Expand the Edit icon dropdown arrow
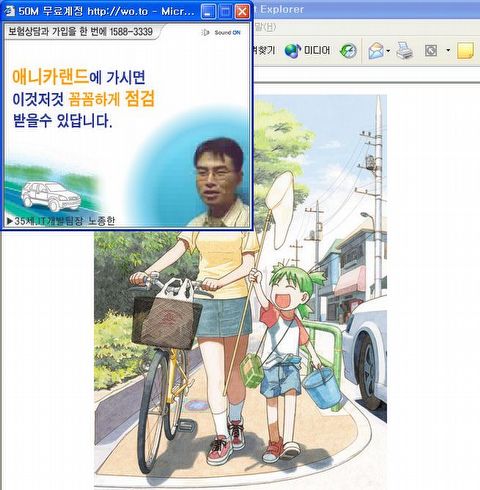 448,50
